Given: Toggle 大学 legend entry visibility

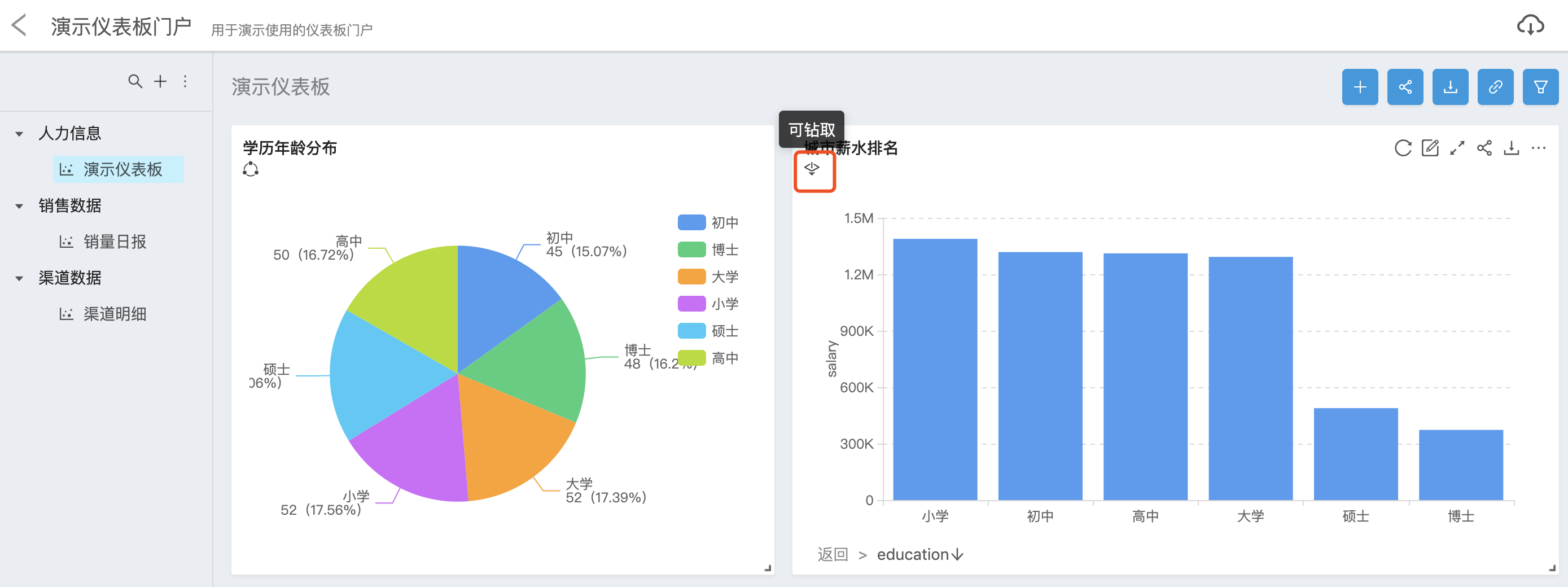Looking at the screenshot, I should point(707,277).
